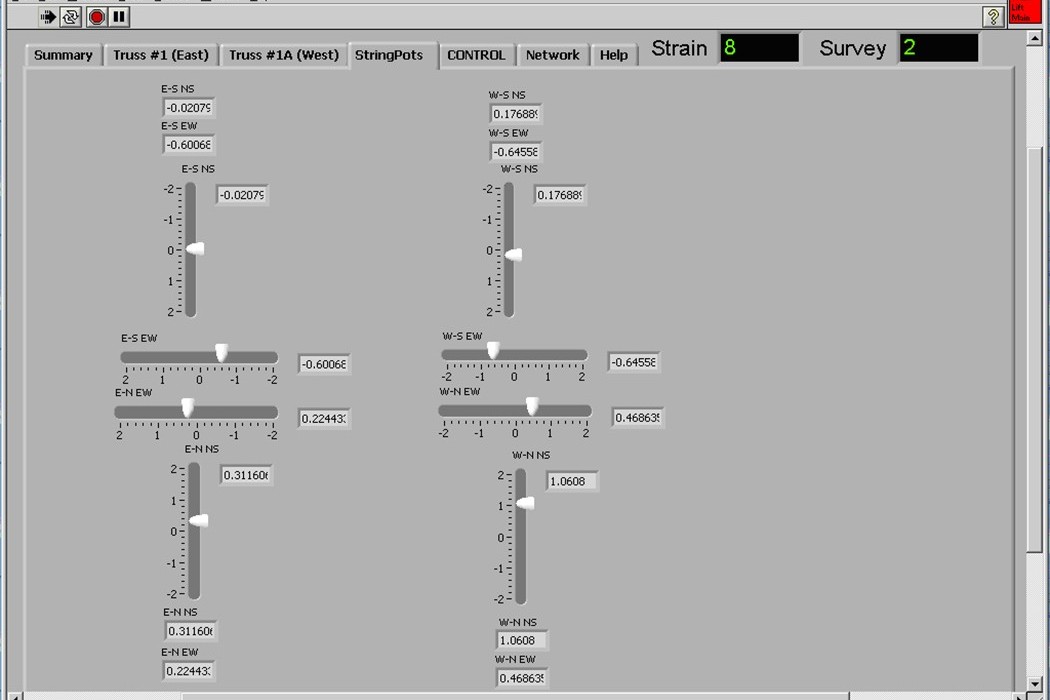Click the E-S NS vertical slider handle
This screenshot has width=1050, height=700.
pyautogui.click(x=194, y=249)
